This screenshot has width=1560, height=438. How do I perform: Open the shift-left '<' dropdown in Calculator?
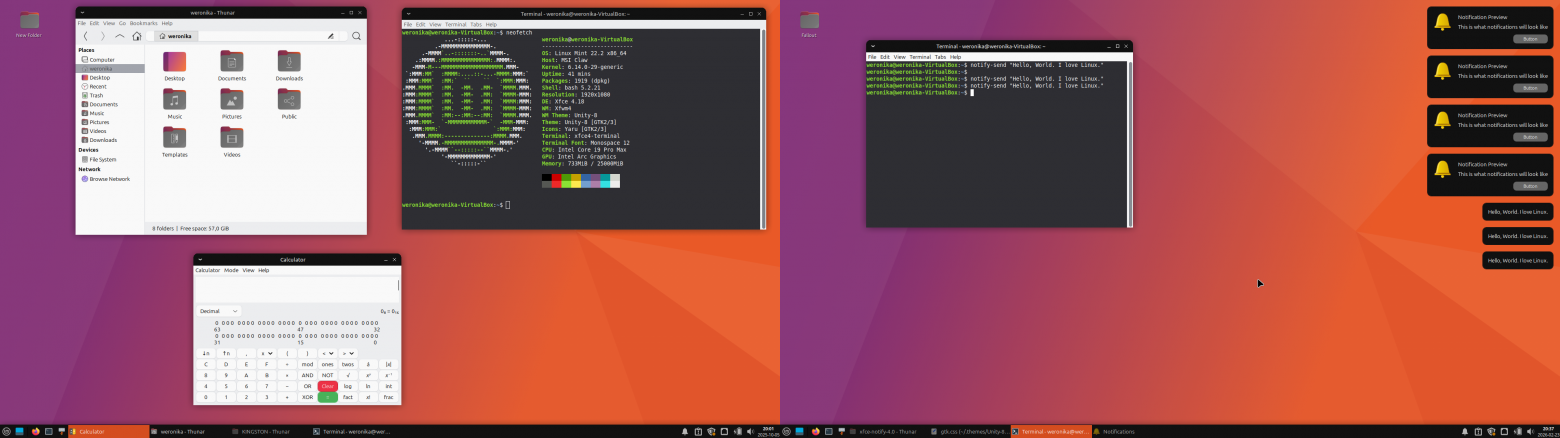coord(327,353)
